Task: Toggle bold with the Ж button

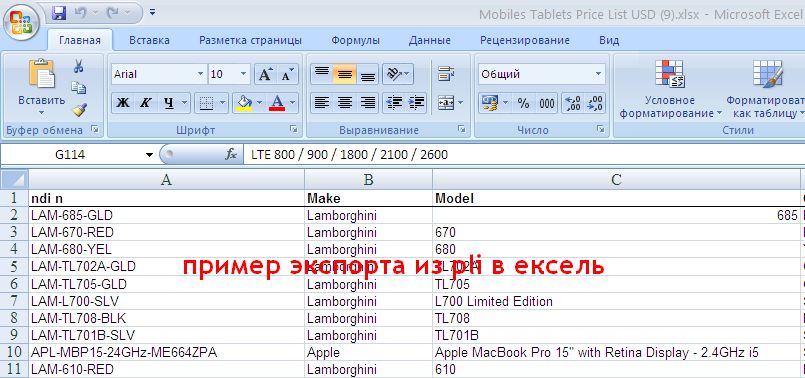Action: (x=122, y=103)
